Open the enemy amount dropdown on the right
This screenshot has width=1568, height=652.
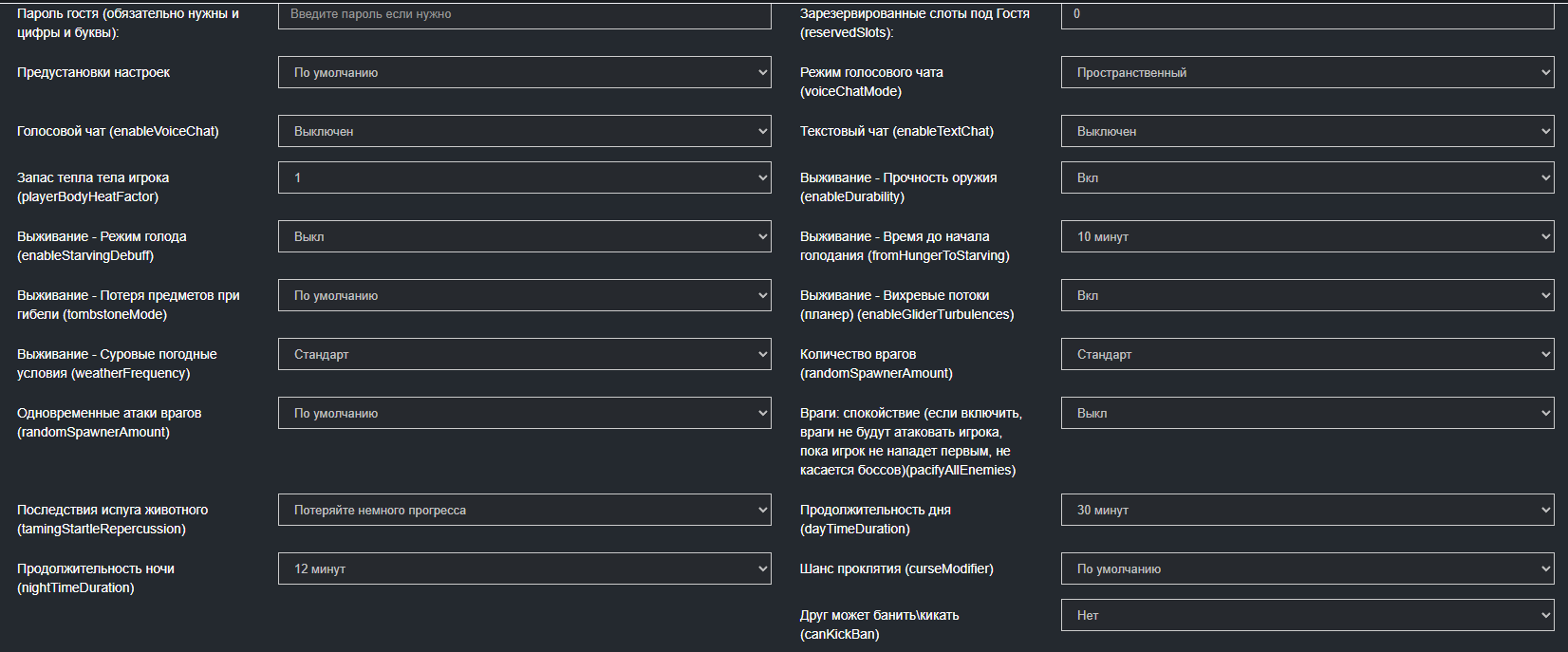1306,355
